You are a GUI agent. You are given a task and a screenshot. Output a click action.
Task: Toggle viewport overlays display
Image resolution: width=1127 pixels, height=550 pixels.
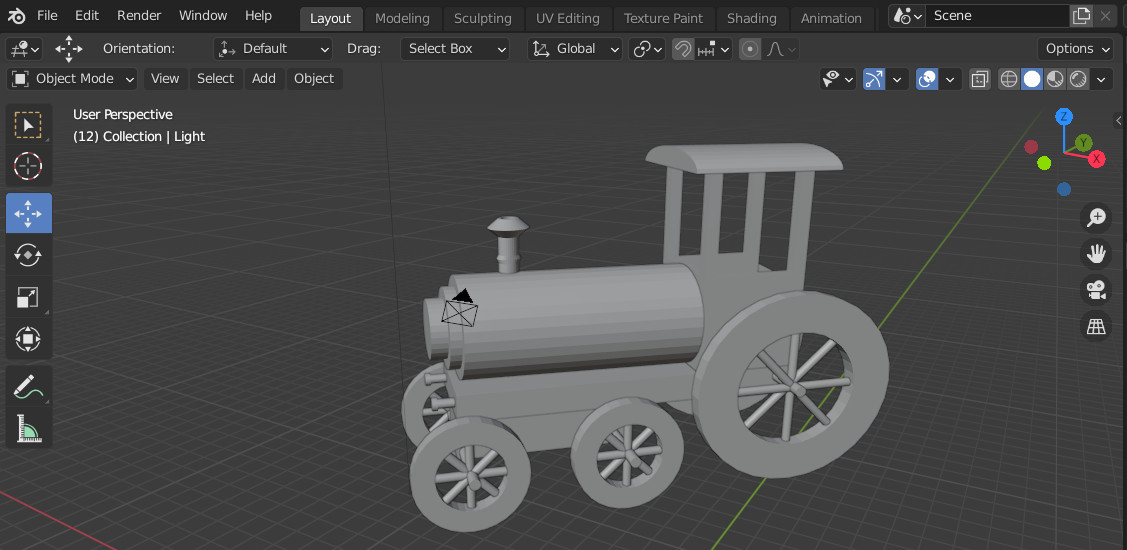tap(927, 79)
